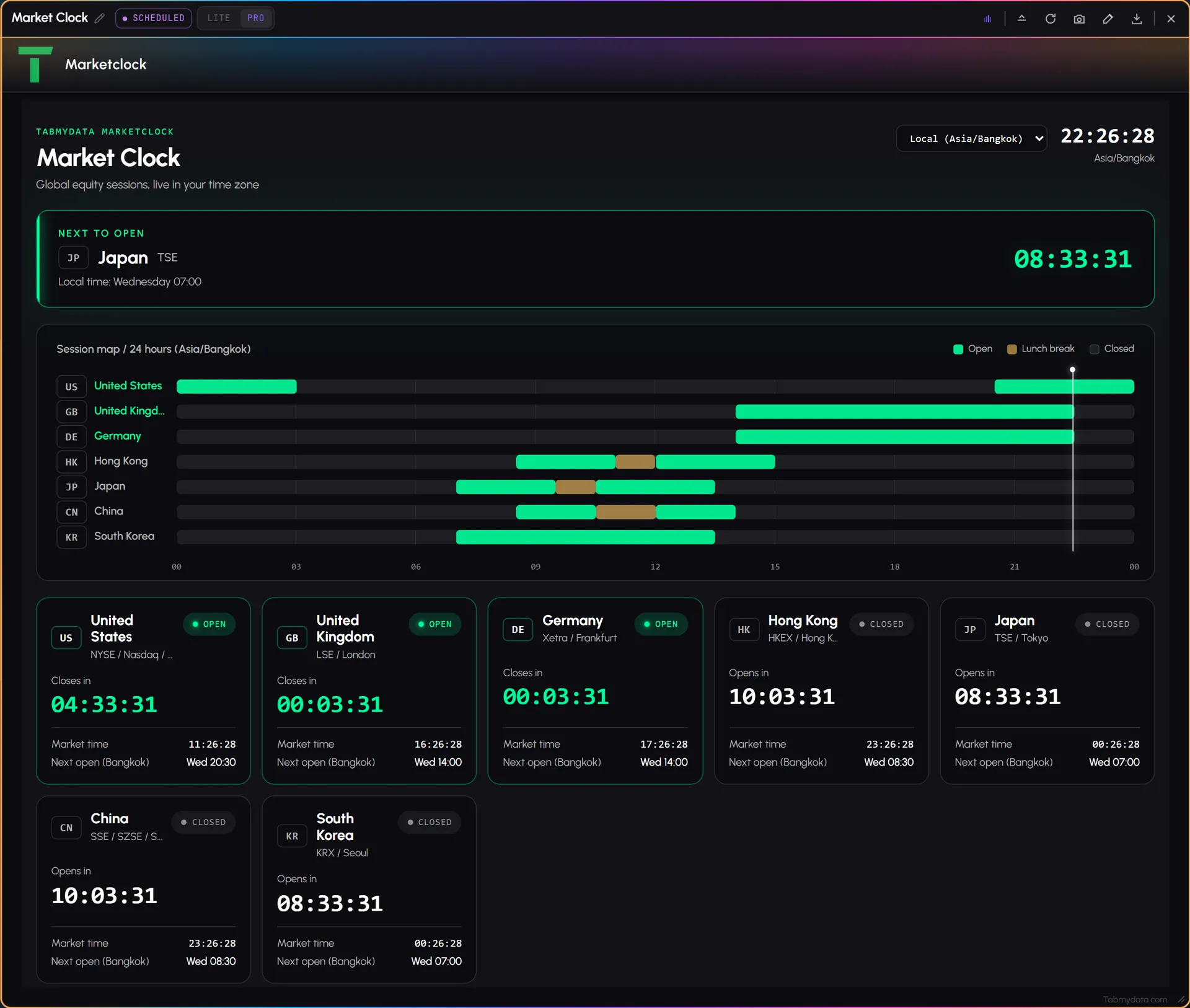The width and height of the screenshot is (1190, 1008).
Task: Open the bar chart icon in title bar
Action: [987, 19]
